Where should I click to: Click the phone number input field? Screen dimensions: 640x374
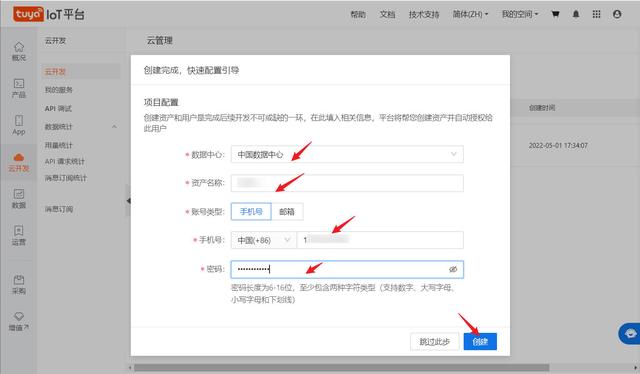380,240
